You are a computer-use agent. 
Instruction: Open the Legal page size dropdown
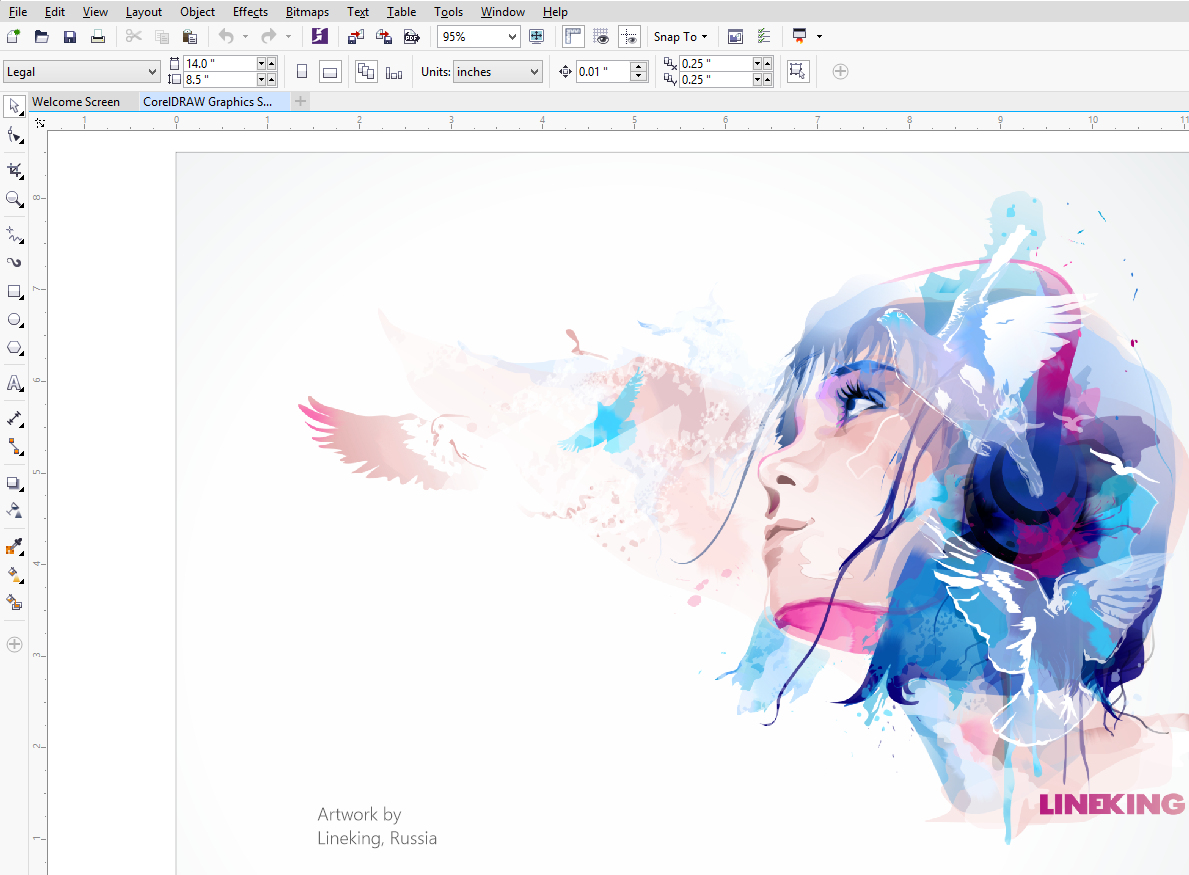pyautogui.click(x=152, y=72)
